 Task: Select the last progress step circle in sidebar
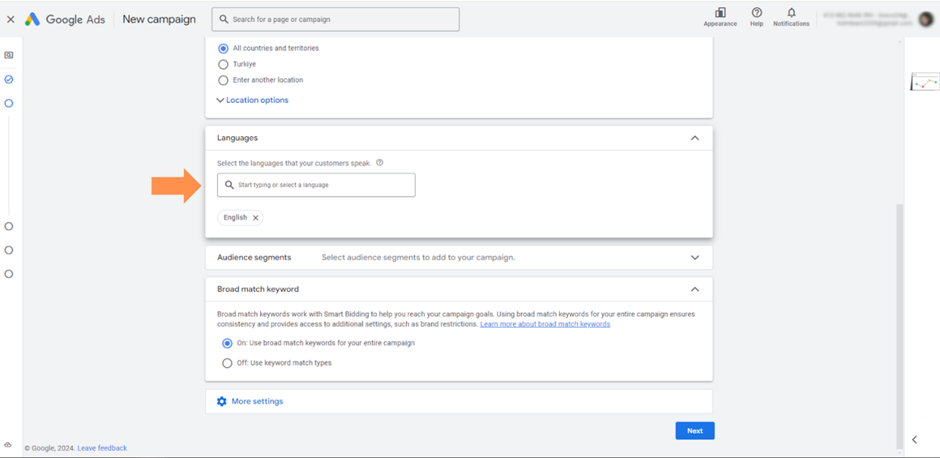click(8, 274)
